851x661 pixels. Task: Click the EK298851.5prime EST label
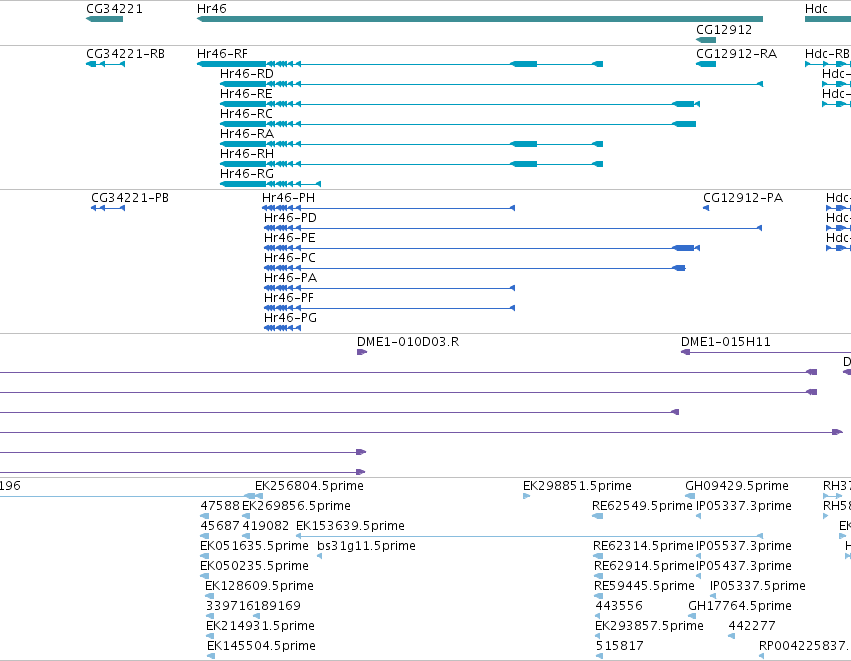click(577, 486)
